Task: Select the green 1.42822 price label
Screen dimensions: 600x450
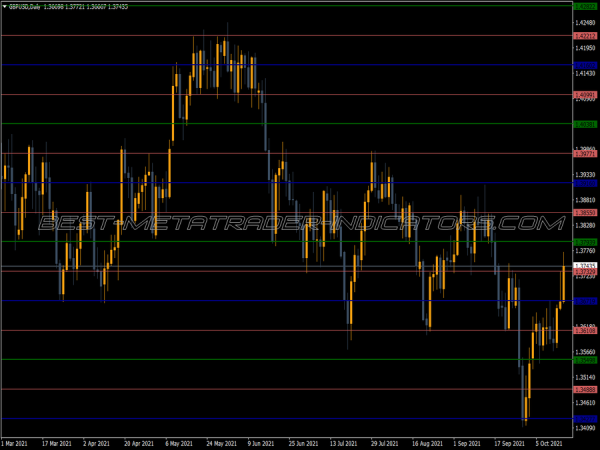Action: [x=585, y=6]
